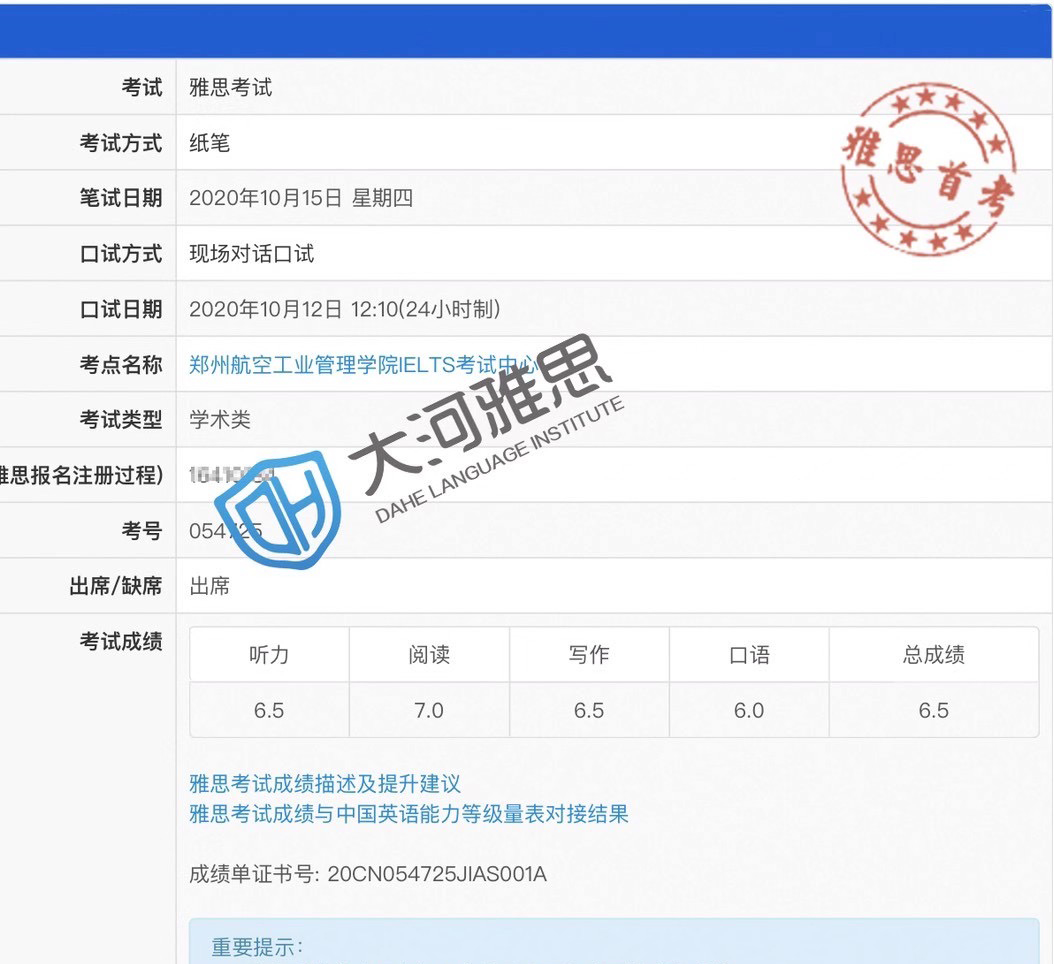1054x964 pixels.
Task: Click the '听力' column header
Action: [x=269, y=655]
